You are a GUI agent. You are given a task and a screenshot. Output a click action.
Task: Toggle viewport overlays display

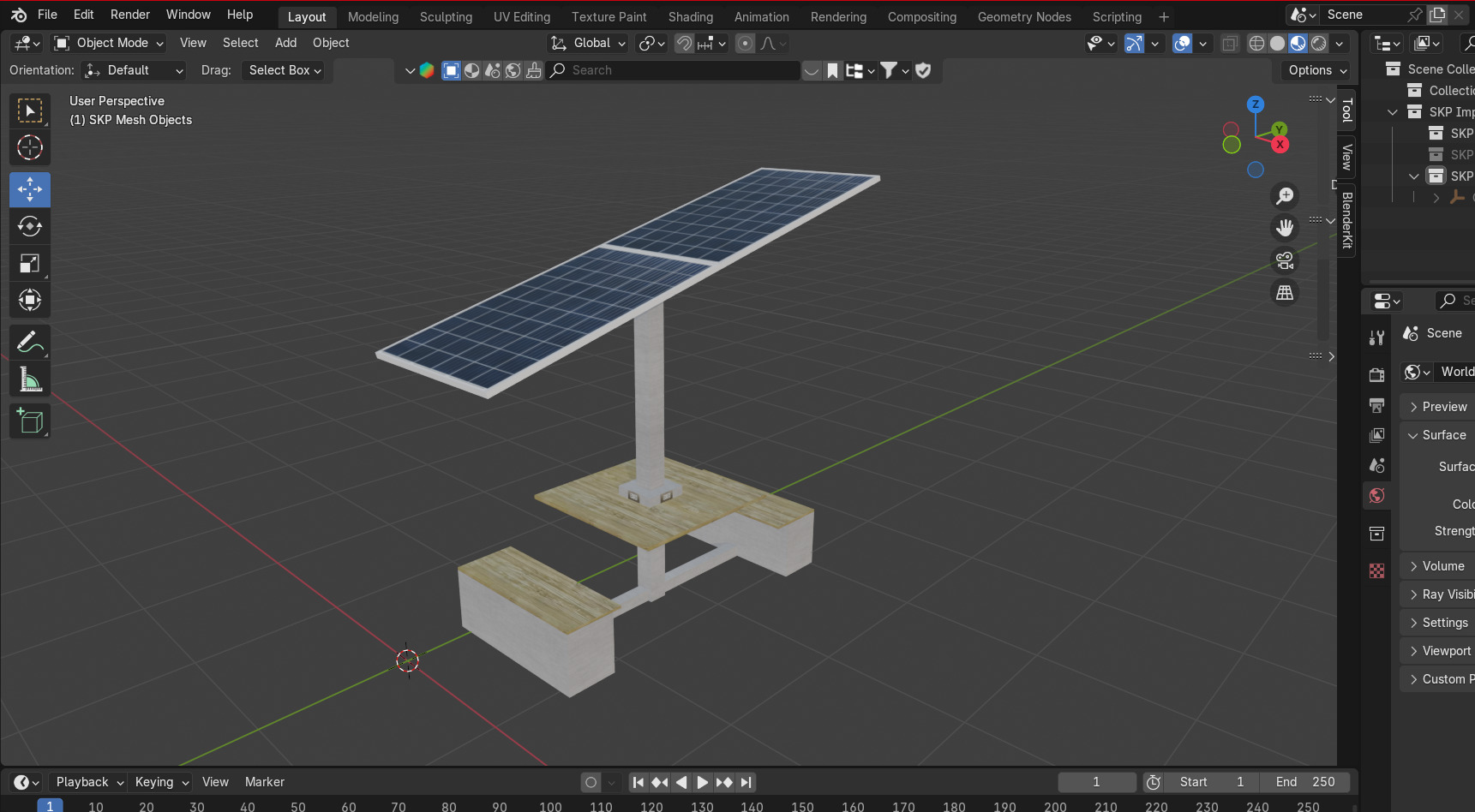[x=1182, y=43]
